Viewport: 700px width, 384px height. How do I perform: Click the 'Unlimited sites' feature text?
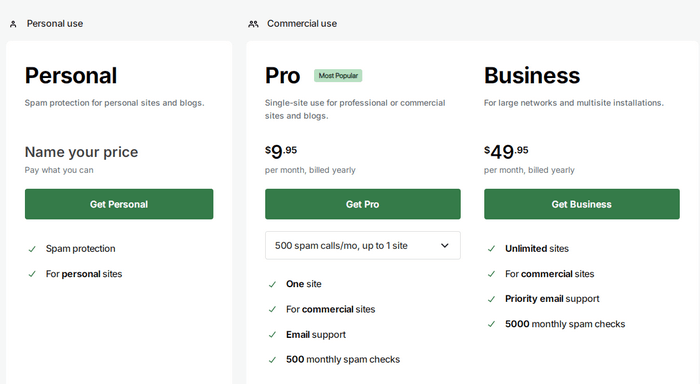pos(537,249)
